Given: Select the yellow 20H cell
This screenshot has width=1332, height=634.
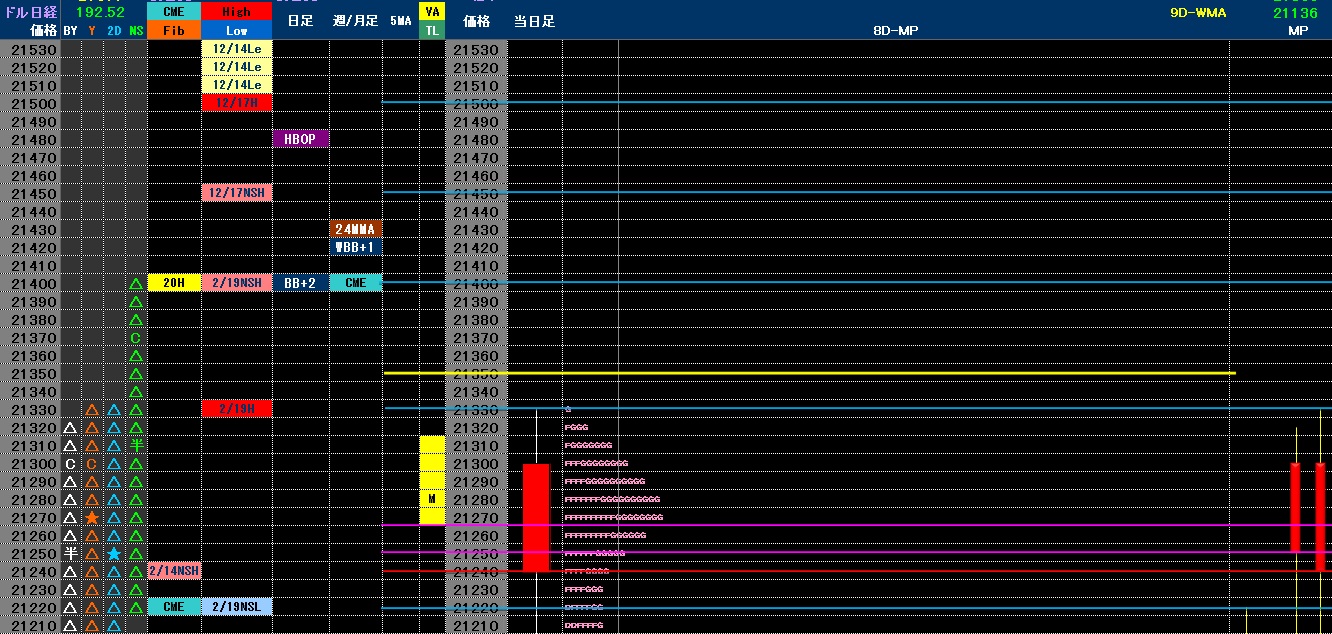Looking at the screenshot, I should (x=174, y=284).
